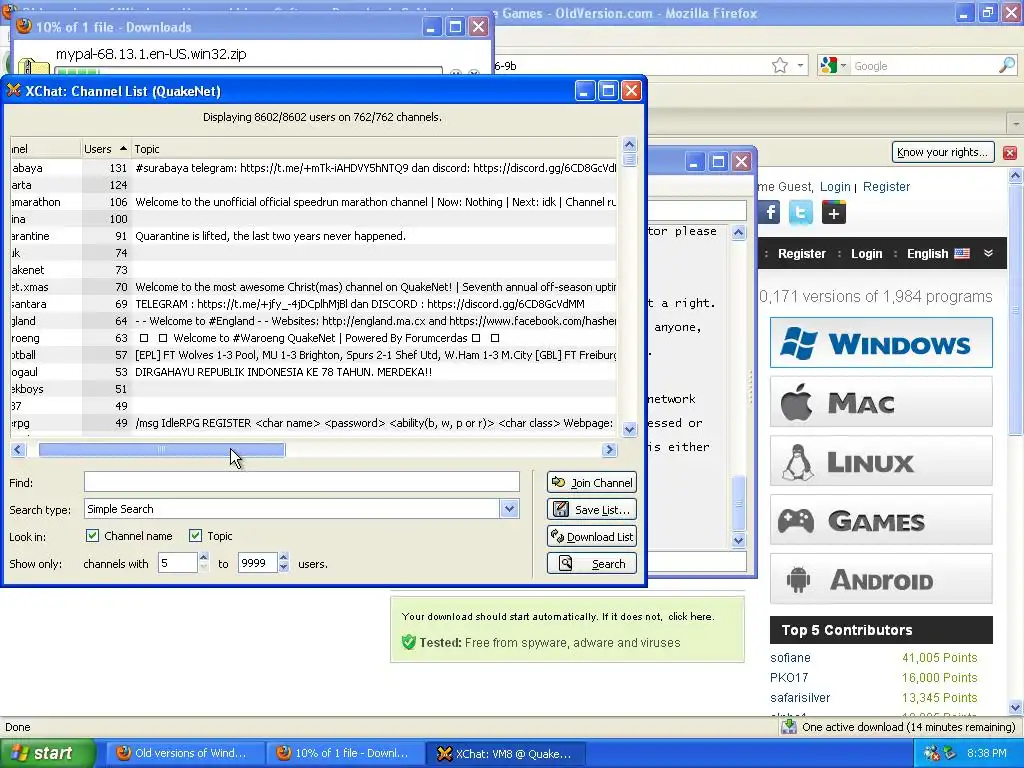Viewport: 1024px width, 768px height.
Task: Open the Search type dropdown
Action: [509, 509]
